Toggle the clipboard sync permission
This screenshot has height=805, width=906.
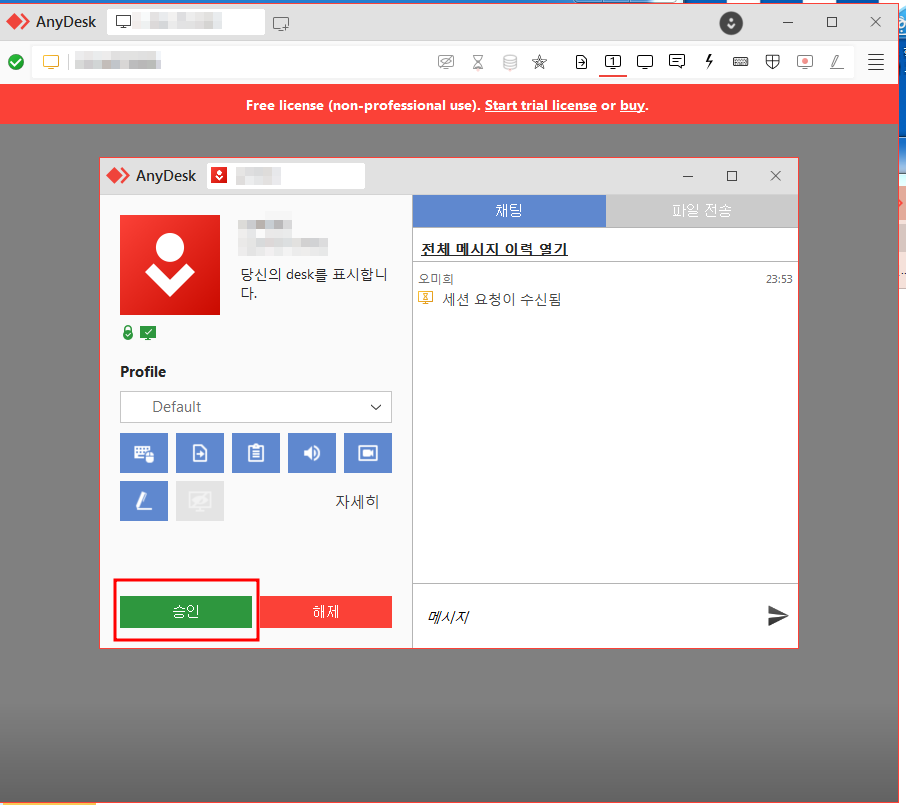tap(256, 453)
